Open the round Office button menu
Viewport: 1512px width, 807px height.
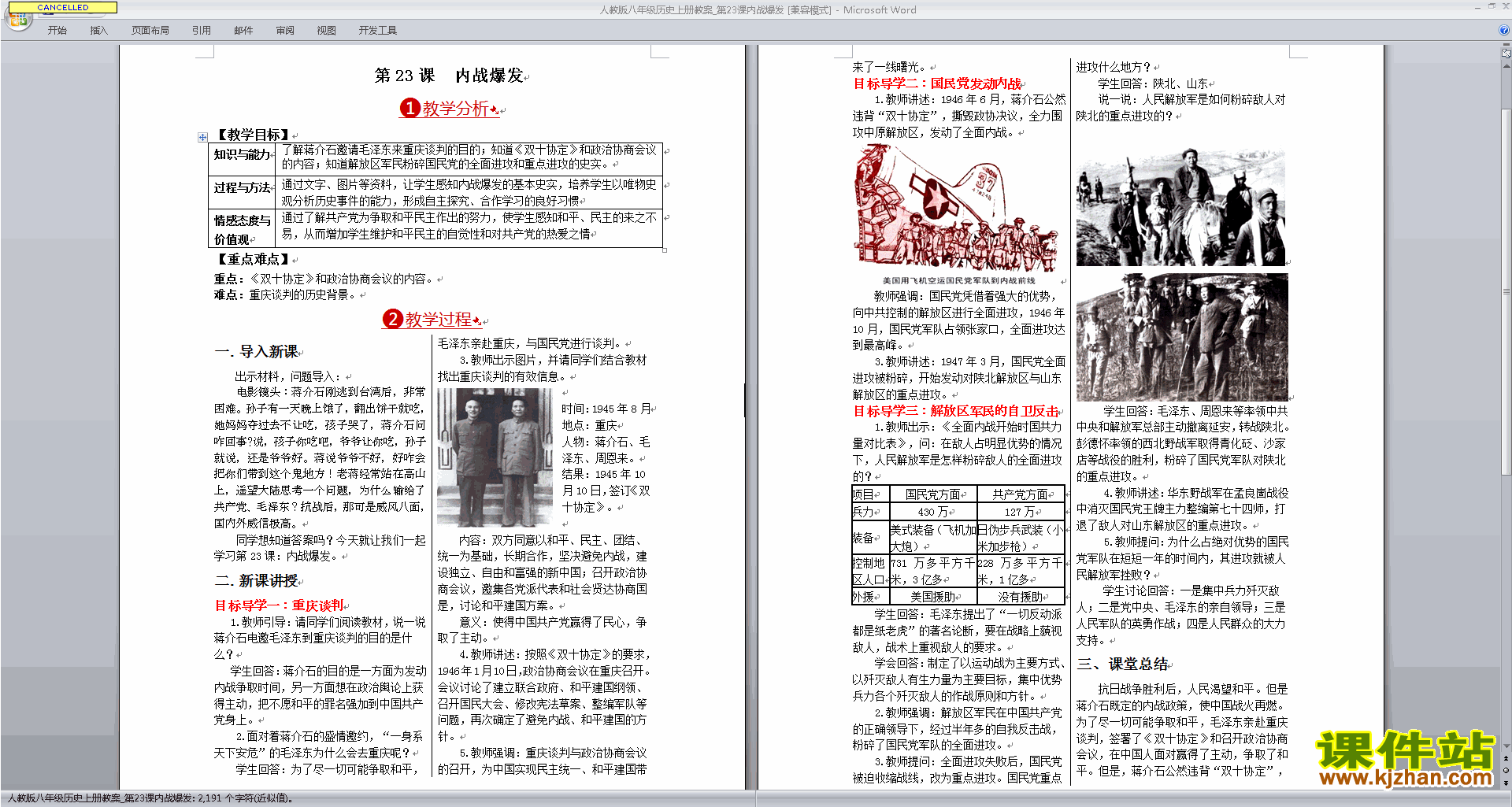pyautogui.click(x=17, y=20)
